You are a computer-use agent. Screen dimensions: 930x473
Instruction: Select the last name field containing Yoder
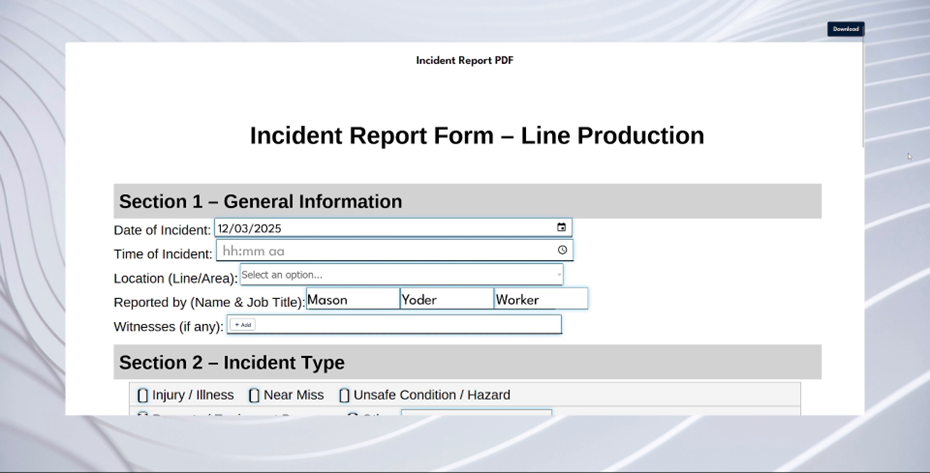446,299
